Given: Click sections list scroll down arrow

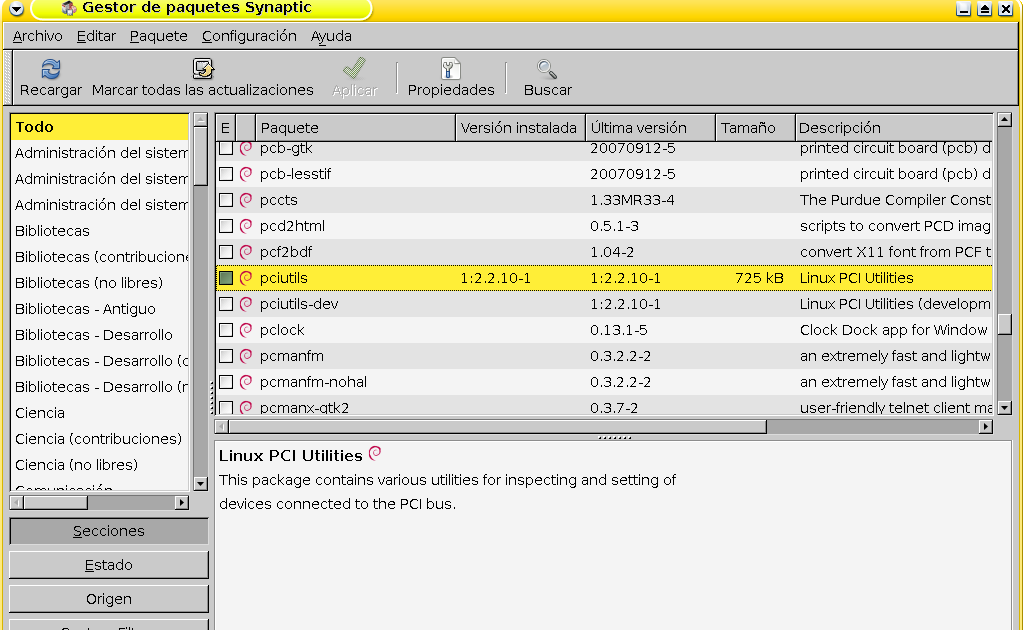Looking at the screenshot, I should pyautogui.click(x=201, y=484).
